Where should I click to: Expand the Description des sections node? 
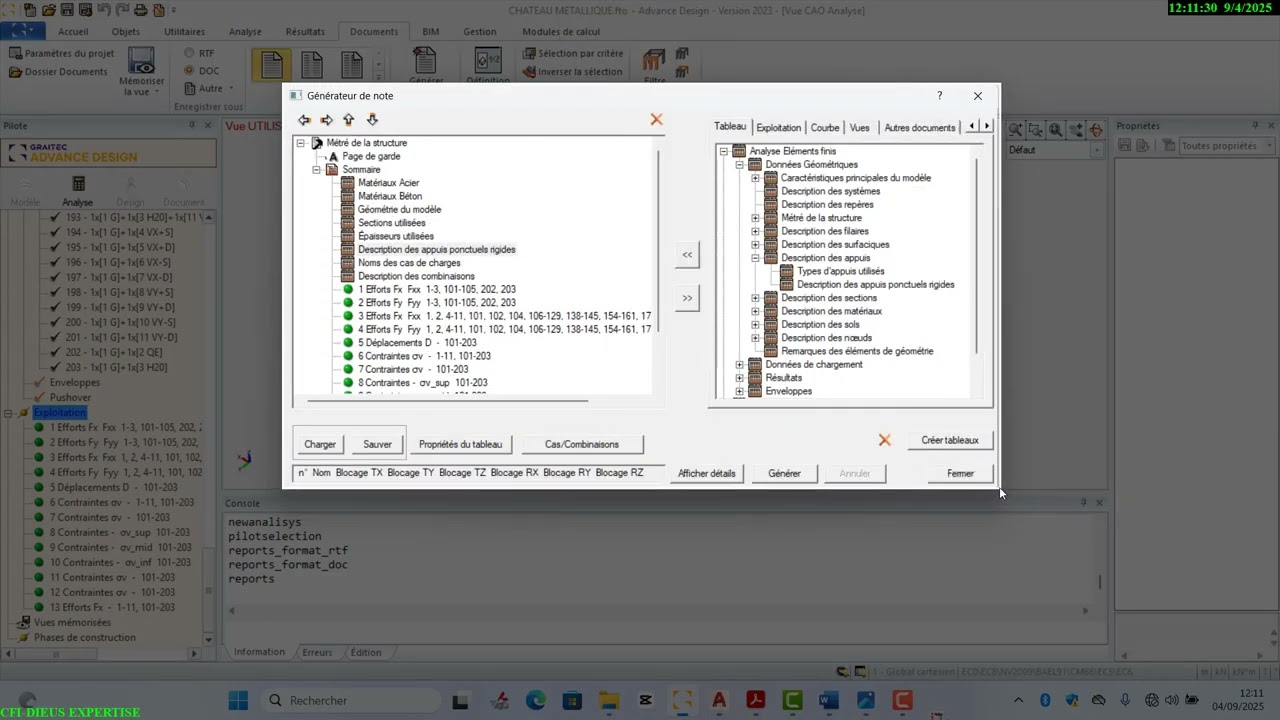(x=755, y=298)
